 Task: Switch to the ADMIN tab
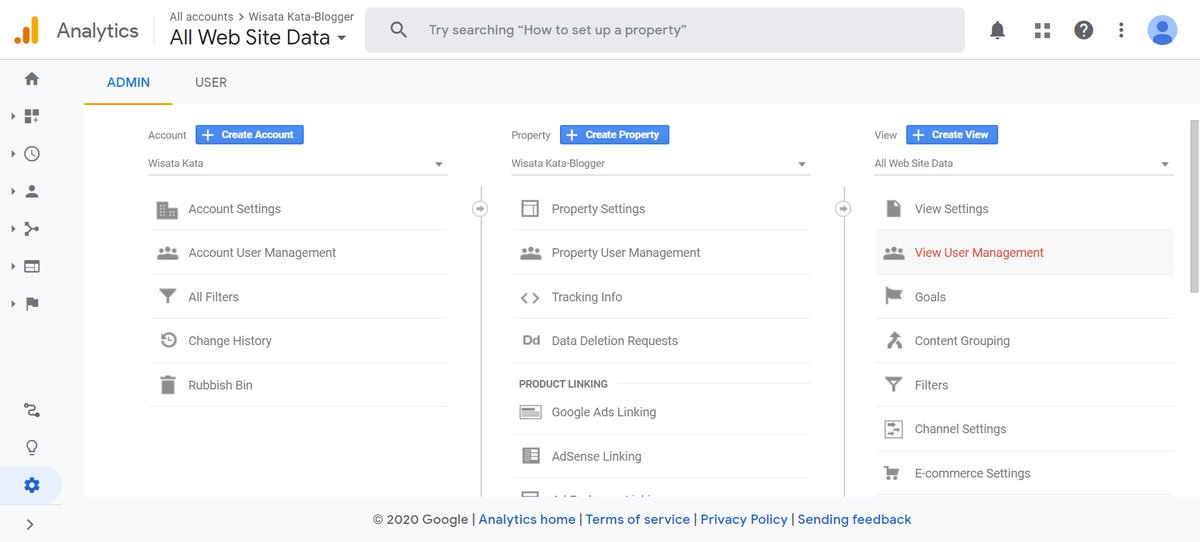(128, 82)
